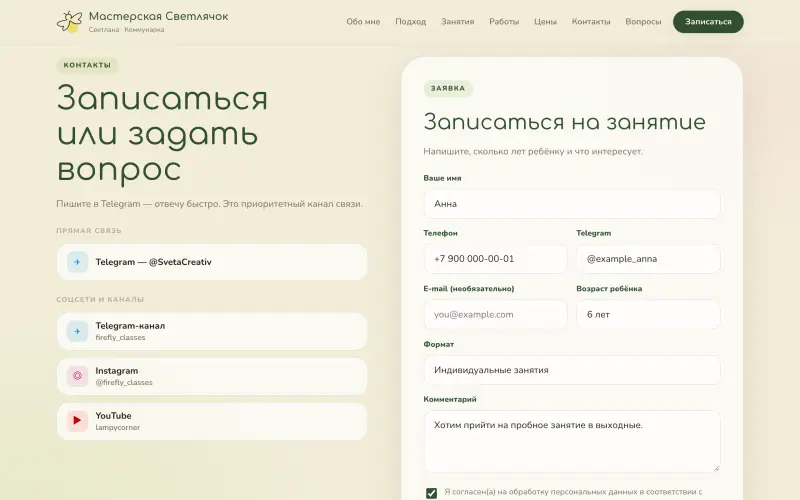
Task: Select Работы in the navigation
Action: point(504,21)
